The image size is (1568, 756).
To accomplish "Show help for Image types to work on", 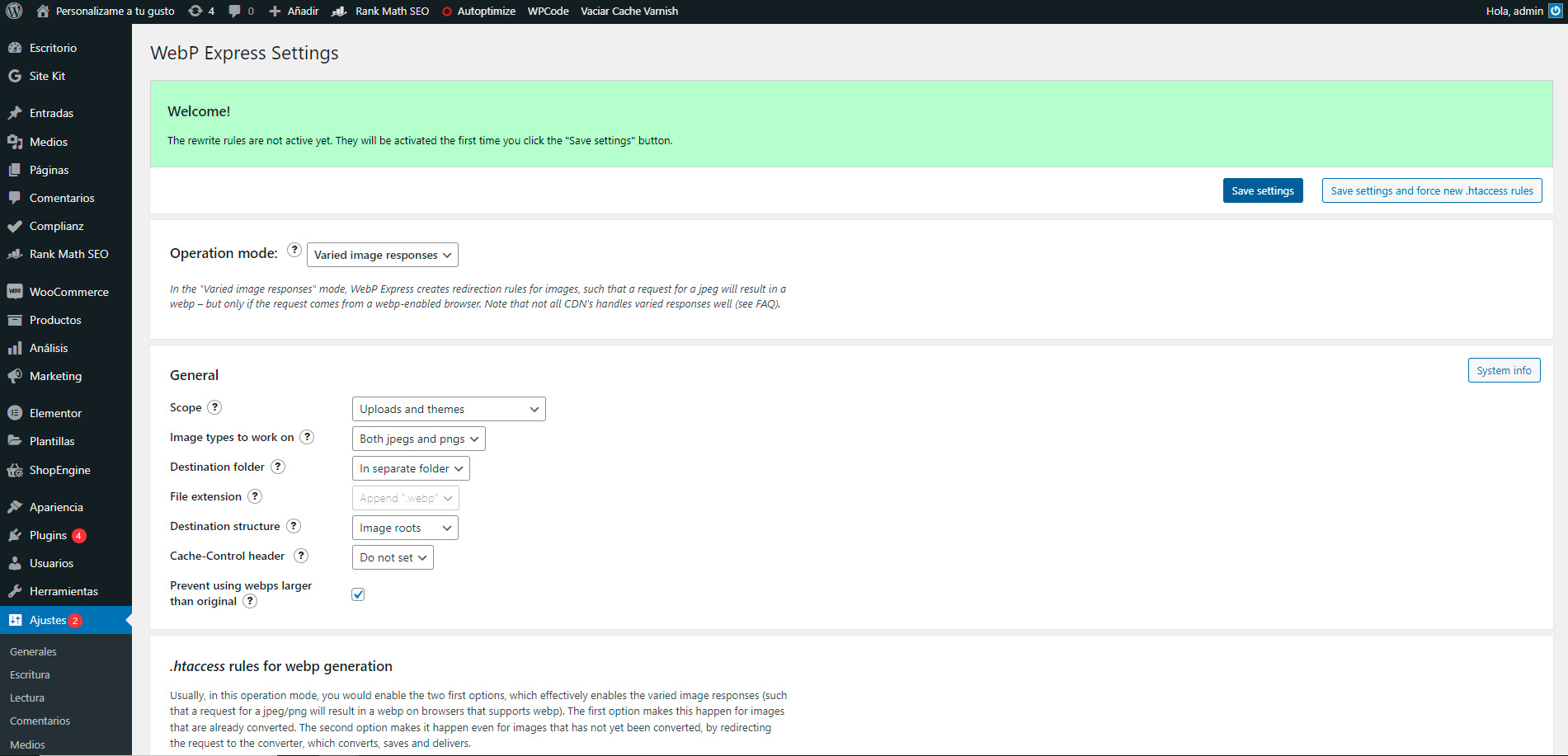I will click(x=307, y=437).
